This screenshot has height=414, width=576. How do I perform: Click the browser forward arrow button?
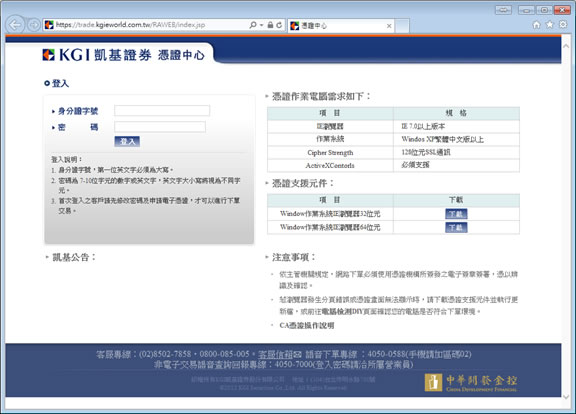tap(34, 25)
